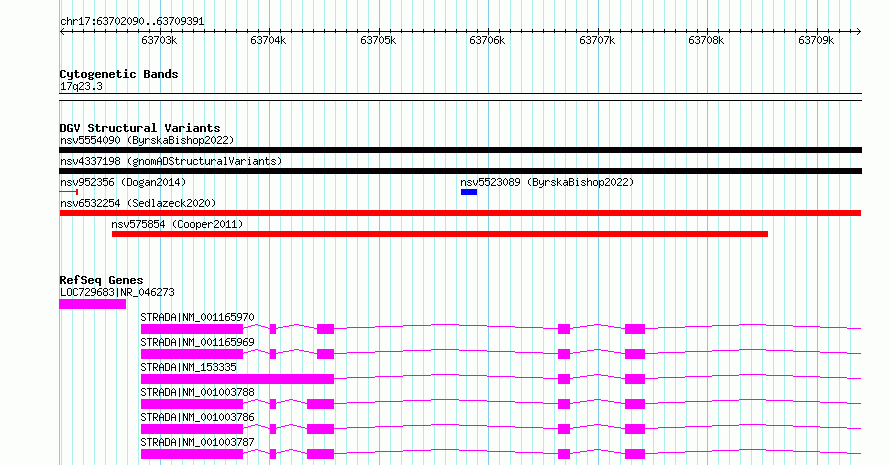
Task: Click the 63707k ruler tick label
Action: tap(597, 40)
